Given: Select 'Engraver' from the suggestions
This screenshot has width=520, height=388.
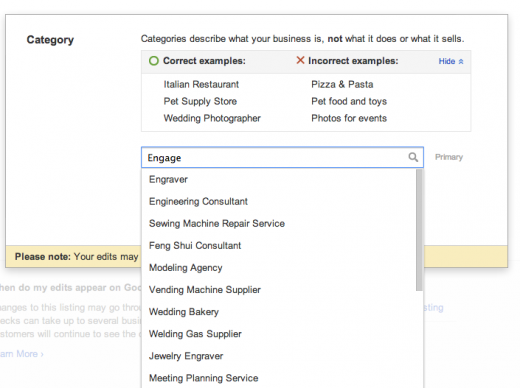Looking at the screenshot, I should pos(282,179).
